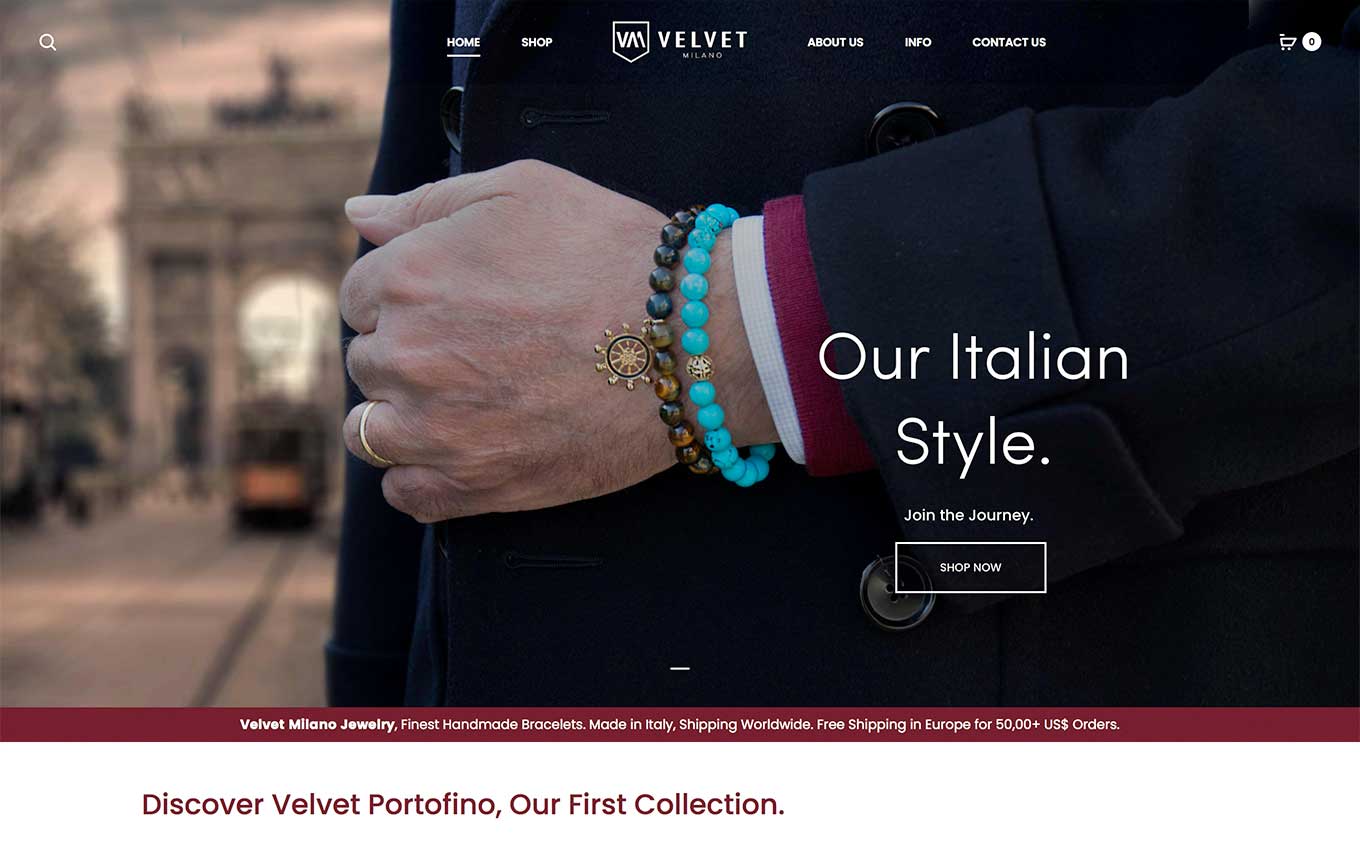
Task: Open the search magnifier icon
Action: click(47, 42)
